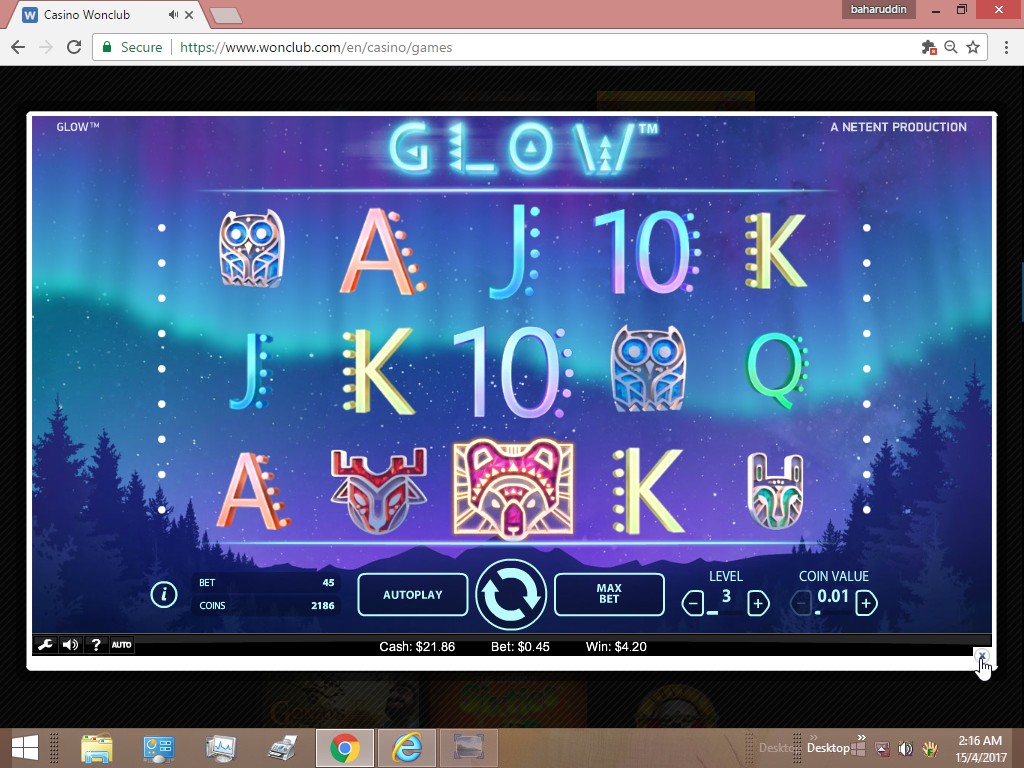The width and height of the screenshot is (1024, 768).
Task: Click the MAX BET button
Action: 609,595
